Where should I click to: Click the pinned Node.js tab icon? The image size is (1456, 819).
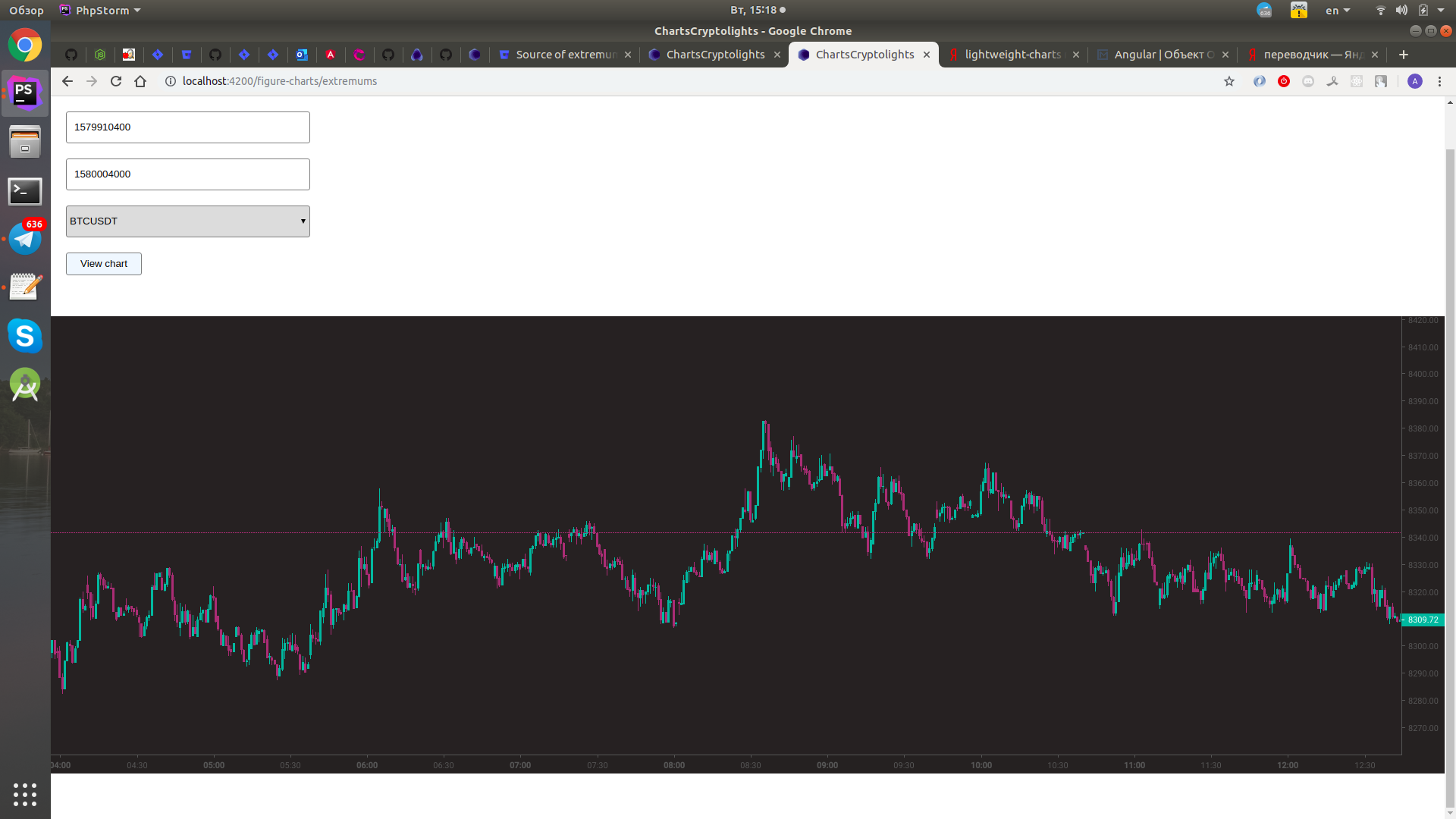pyautogui.click(x=100, y=54)
